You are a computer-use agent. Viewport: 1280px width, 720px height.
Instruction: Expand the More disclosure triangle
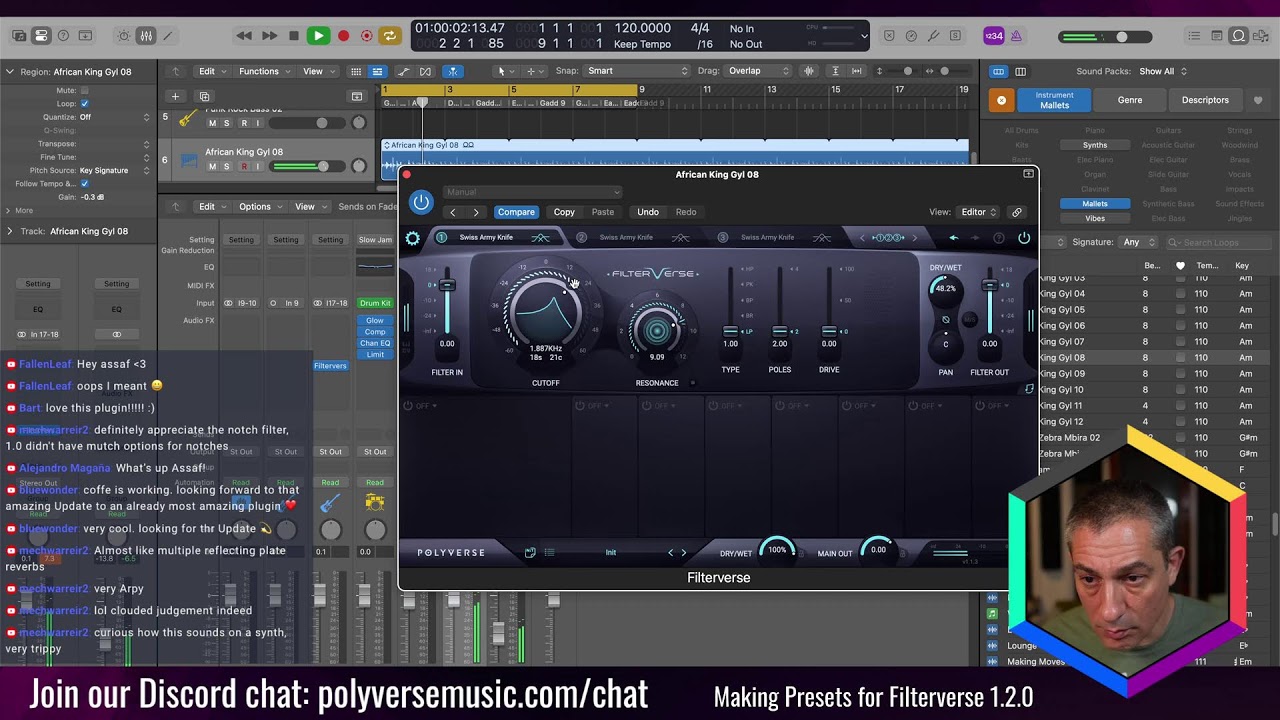tap(8, 210)
